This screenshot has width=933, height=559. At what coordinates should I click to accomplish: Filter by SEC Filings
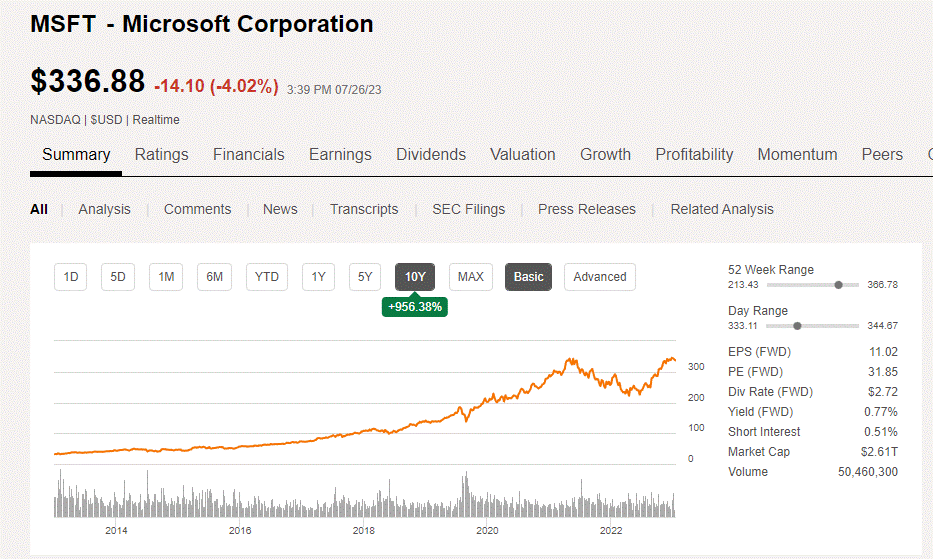coord(468,210)
